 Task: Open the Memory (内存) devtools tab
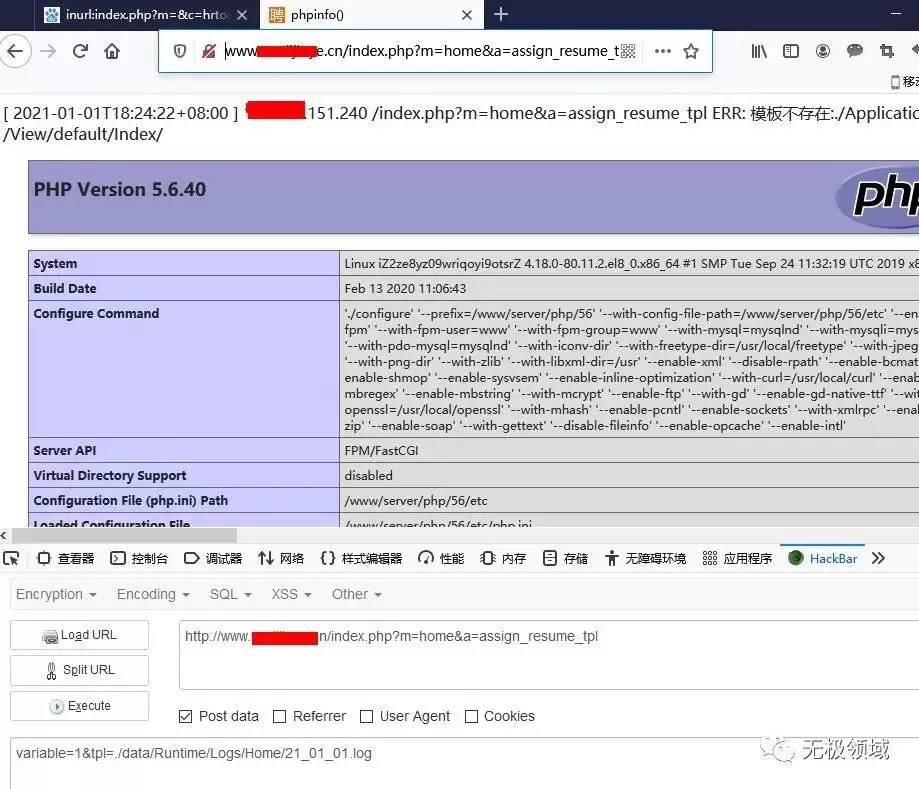point(503,559)
